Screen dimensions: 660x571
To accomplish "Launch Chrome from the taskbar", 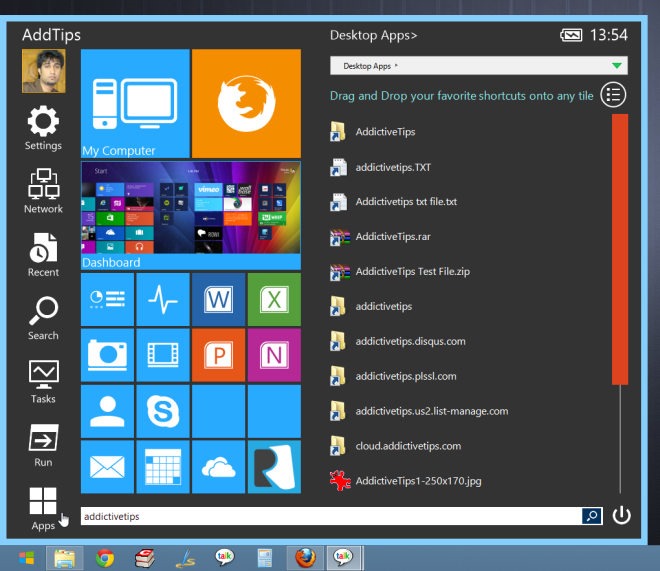I will (104, 558).
